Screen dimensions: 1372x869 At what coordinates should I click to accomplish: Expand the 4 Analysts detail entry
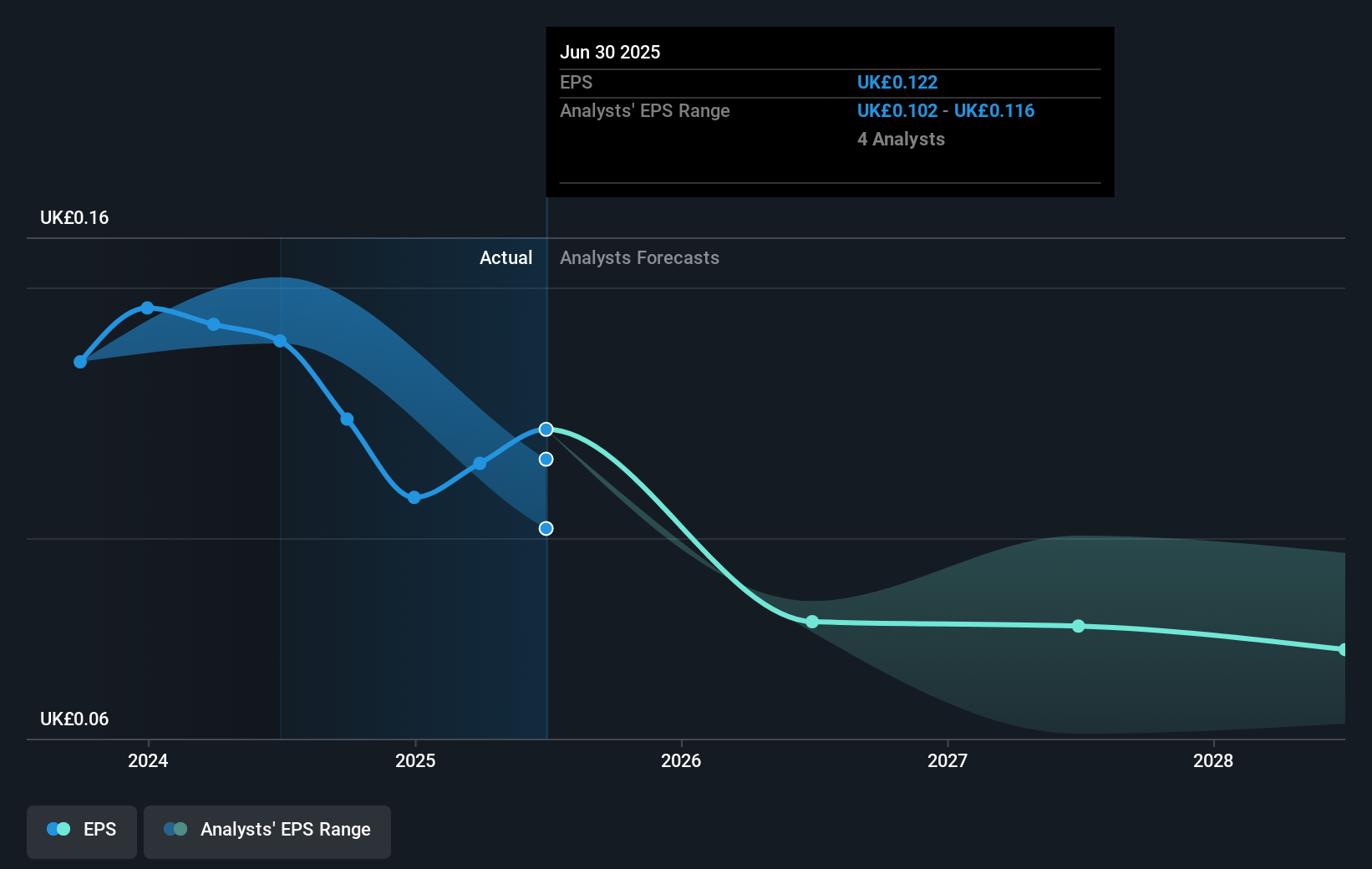point(901,140)
